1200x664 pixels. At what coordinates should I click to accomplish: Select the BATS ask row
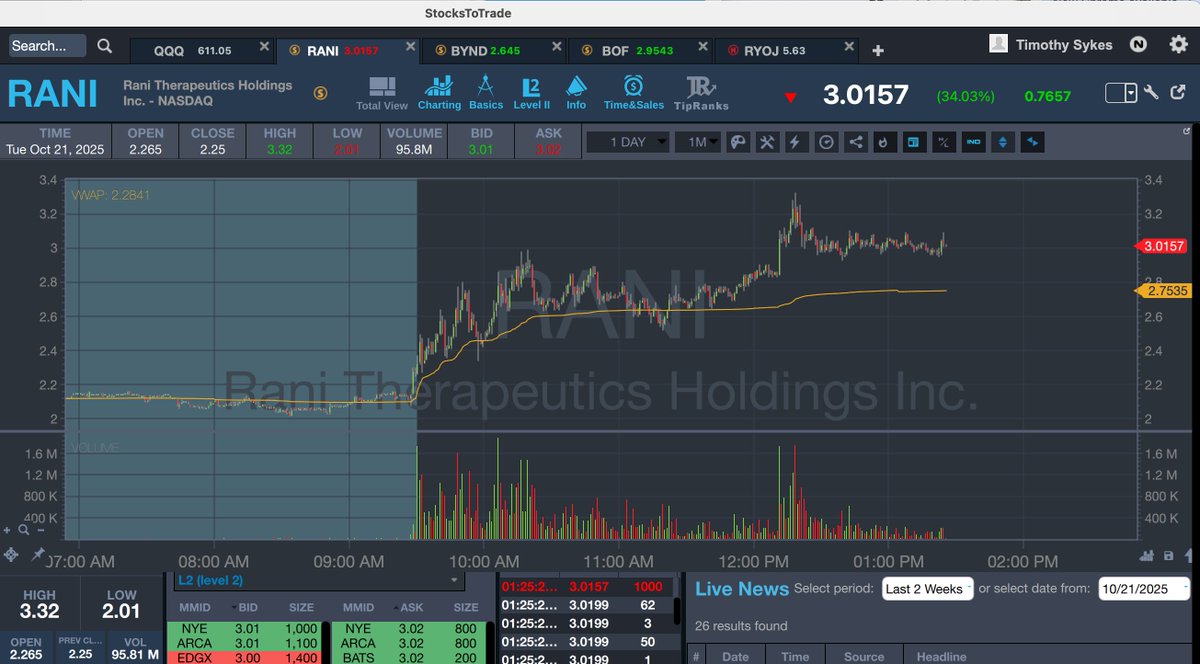409,658
